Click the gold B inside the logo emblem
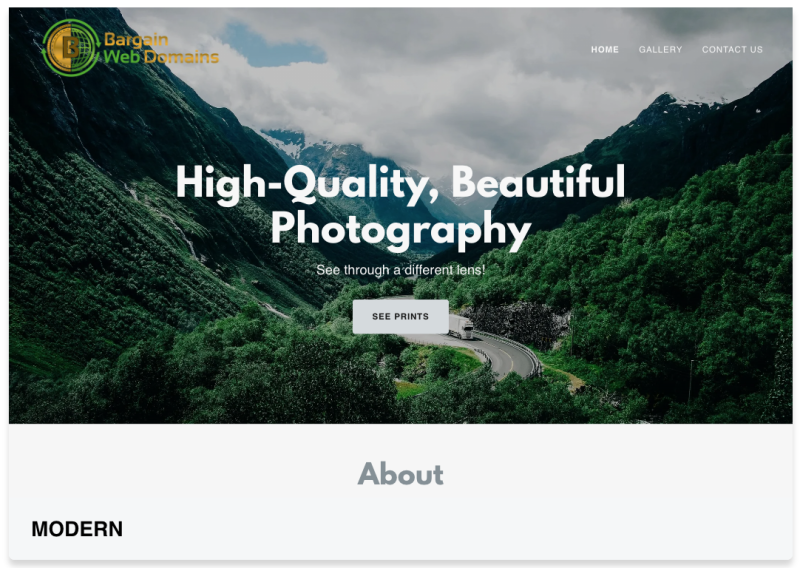The width and height of the screenshot is (800, 568). click(x=70, y=48)
